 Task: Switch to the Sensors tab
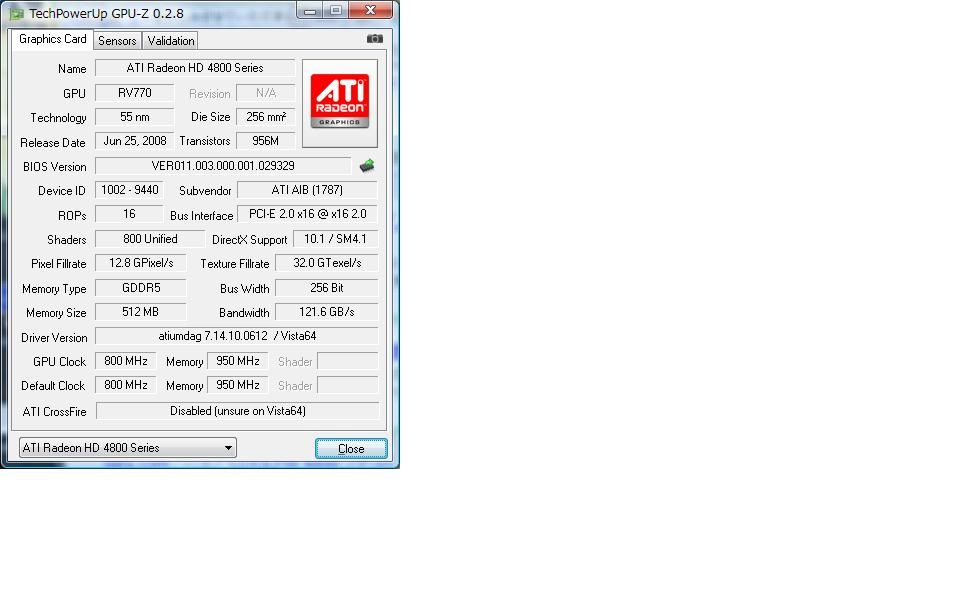pos(117,40)
